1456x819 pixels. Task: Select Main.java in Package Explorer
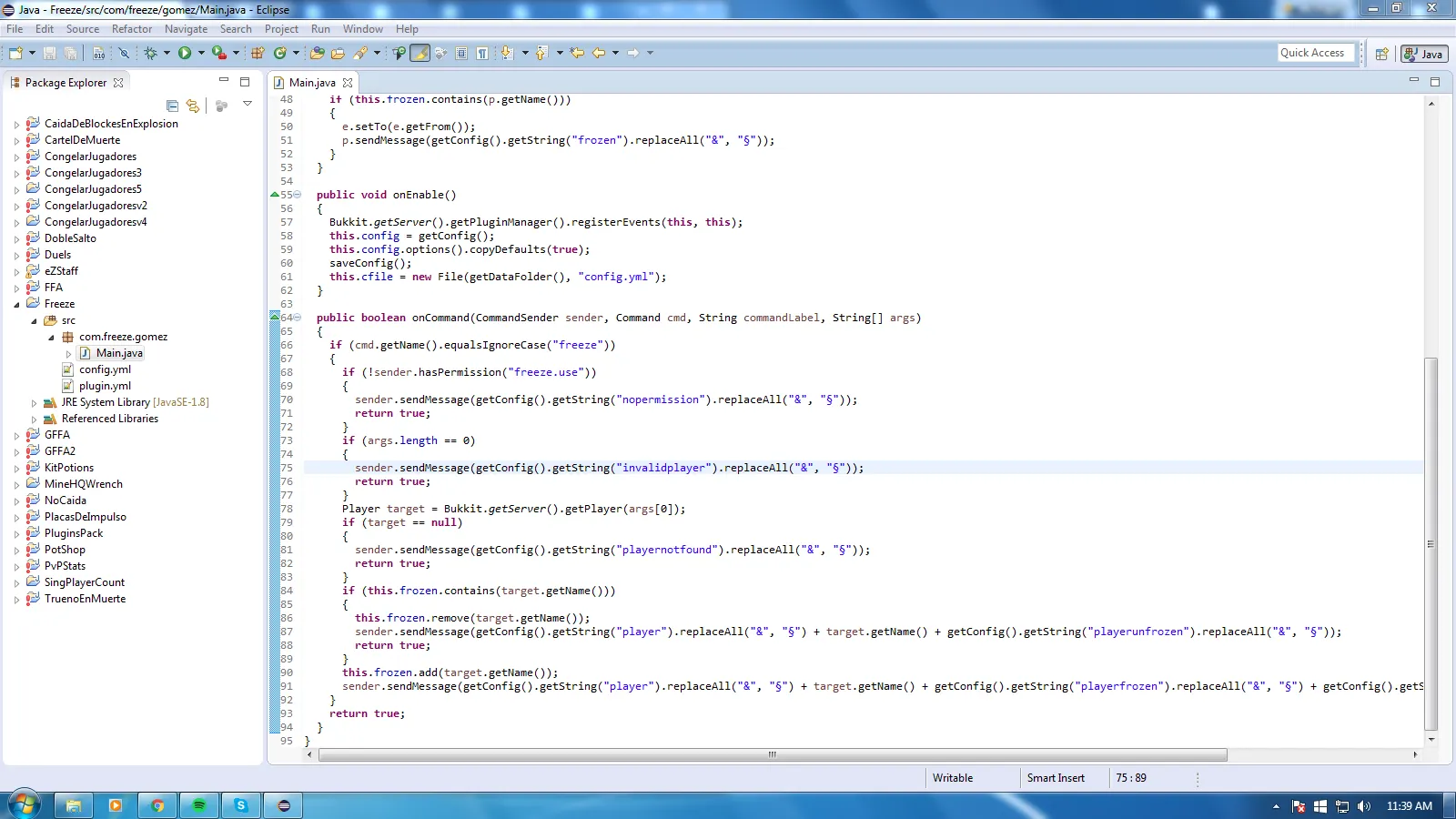click(119, 353)
